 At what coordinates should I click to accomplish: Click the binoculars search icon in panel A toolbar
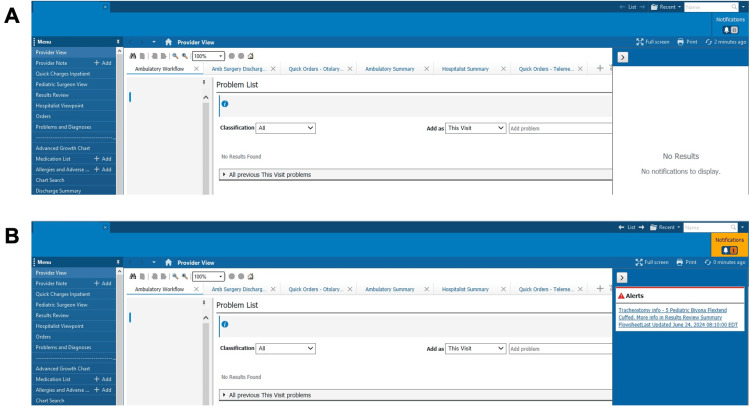click(133, 56)
